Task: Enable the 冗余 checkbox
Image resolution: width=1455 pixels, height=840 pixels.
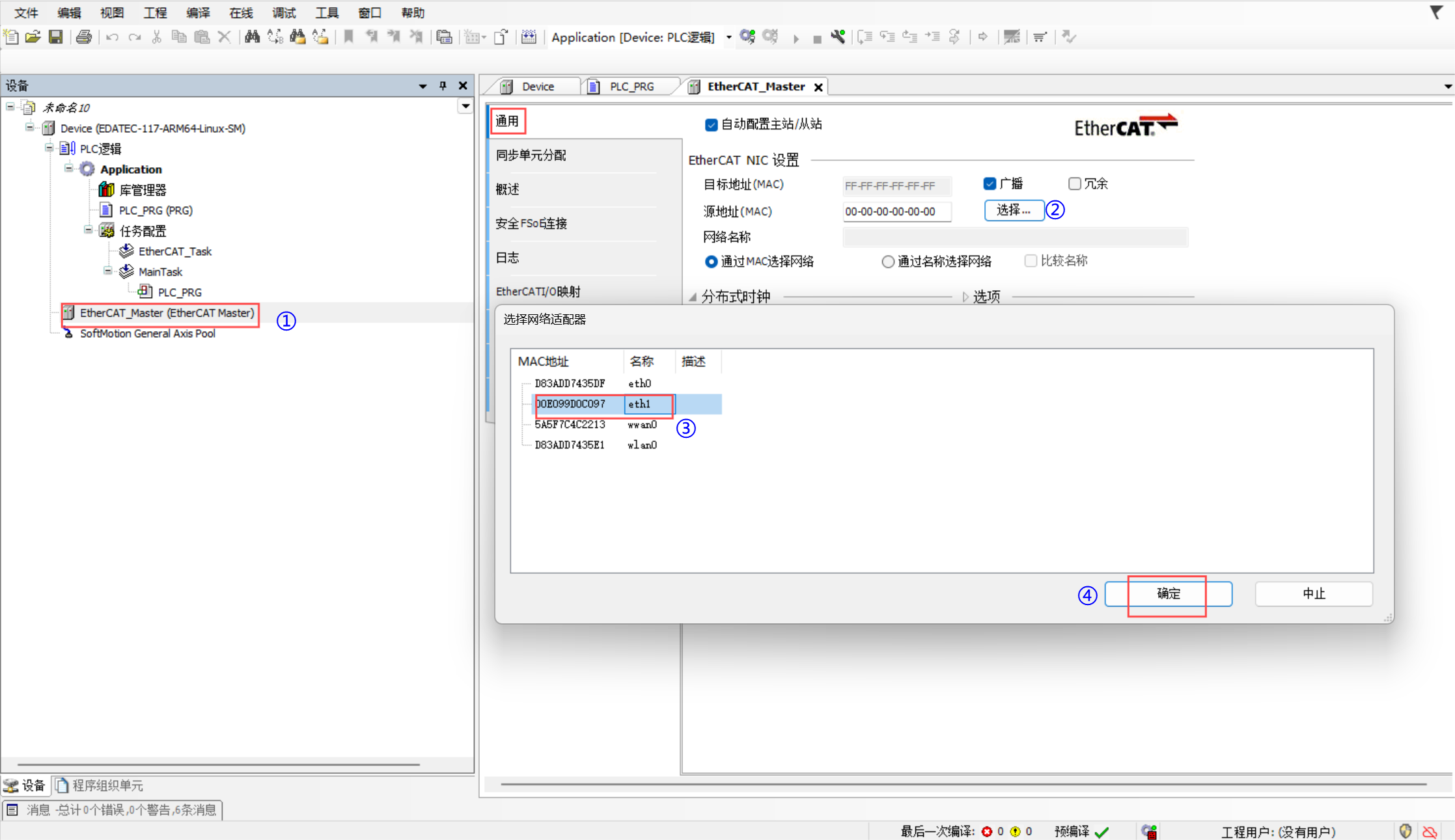Action: click(1075, 184)
